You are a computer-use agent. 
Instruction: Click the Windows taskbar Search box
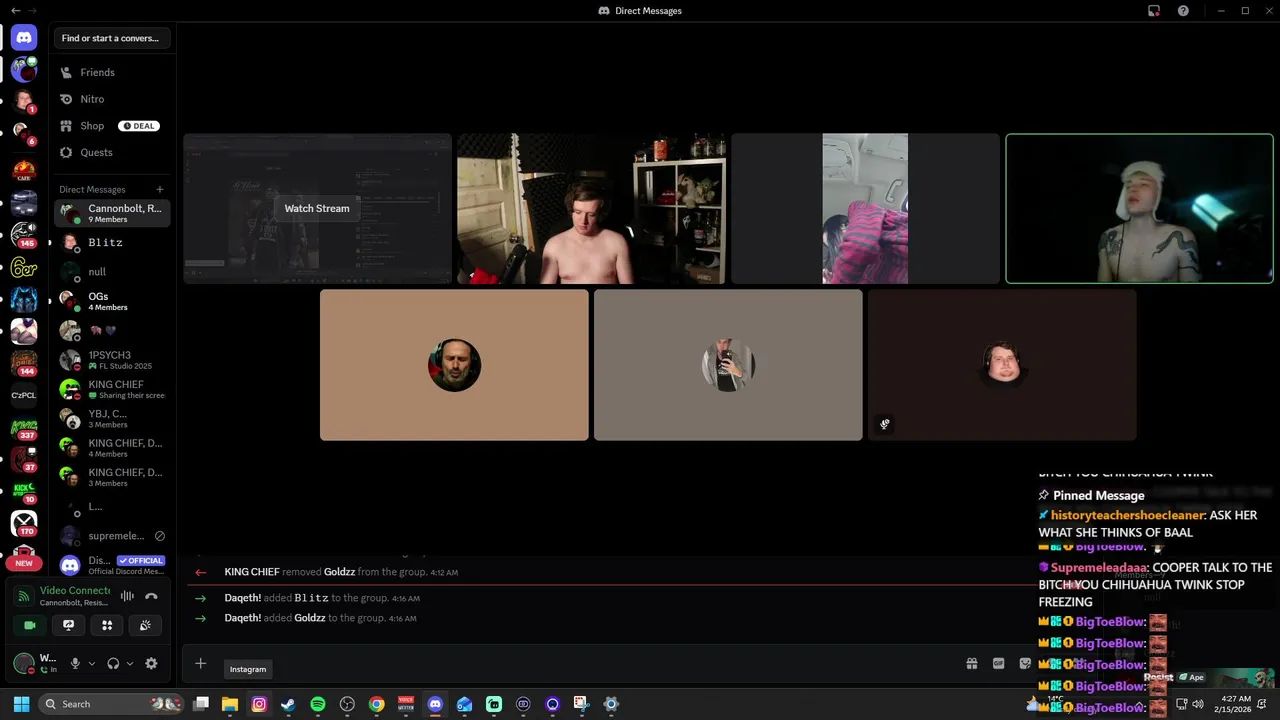point(112,704)
